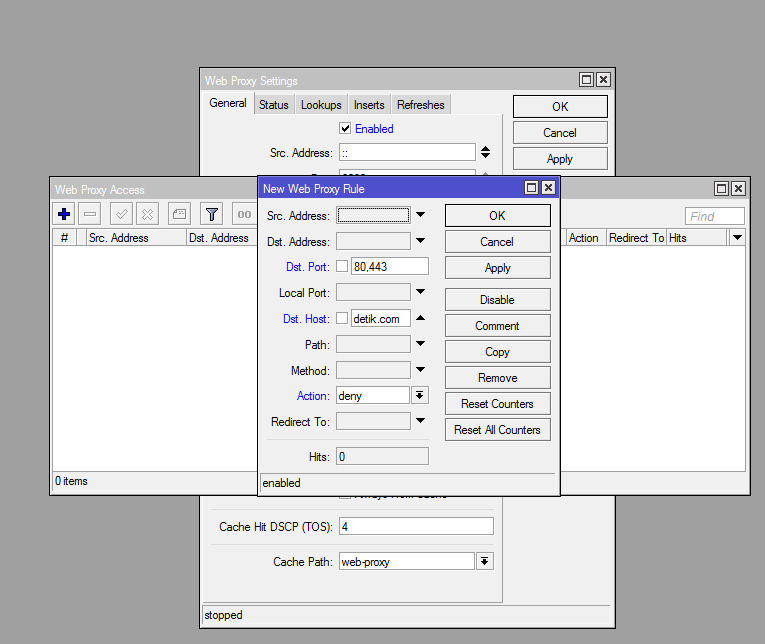Close the Web Proxy Access window
Viewport: 765px width, 644px height.
point(739,188)
